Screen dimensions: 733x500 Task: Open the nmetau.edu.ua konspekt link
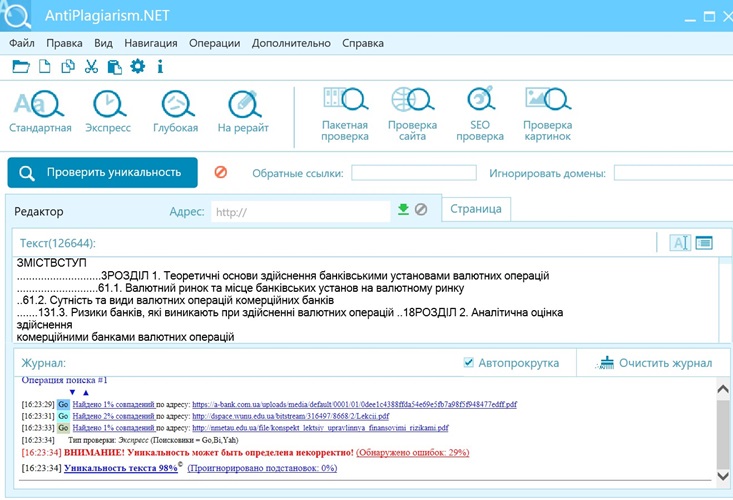point(320,428)
